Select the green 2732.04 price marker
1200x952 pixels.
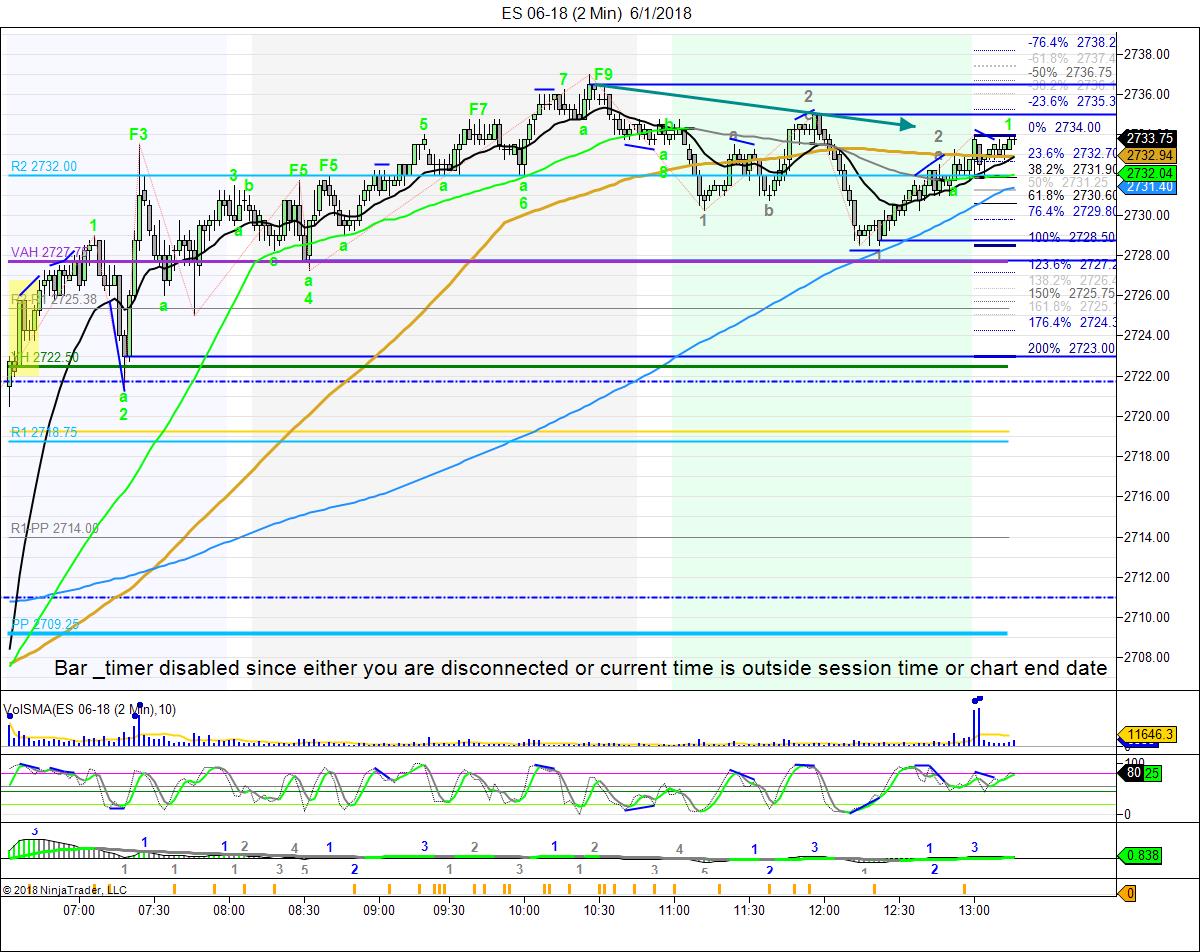tap(1148, 172)
